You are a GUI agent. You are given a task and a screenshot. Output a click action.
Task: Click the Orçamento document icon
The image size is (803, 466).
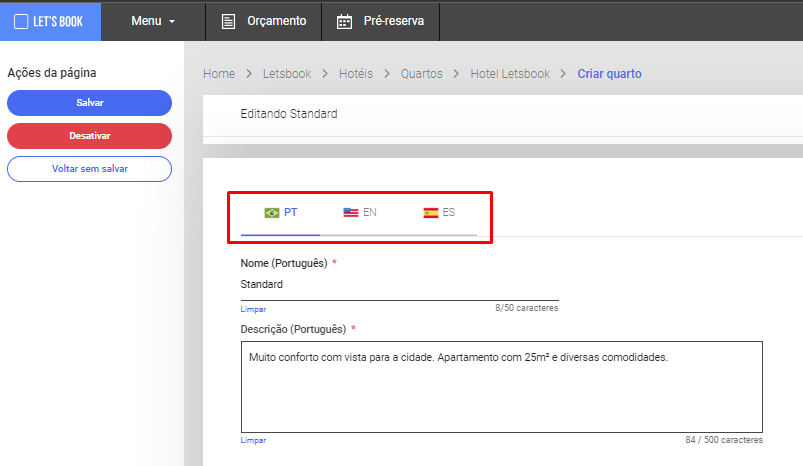click(228, 22)
